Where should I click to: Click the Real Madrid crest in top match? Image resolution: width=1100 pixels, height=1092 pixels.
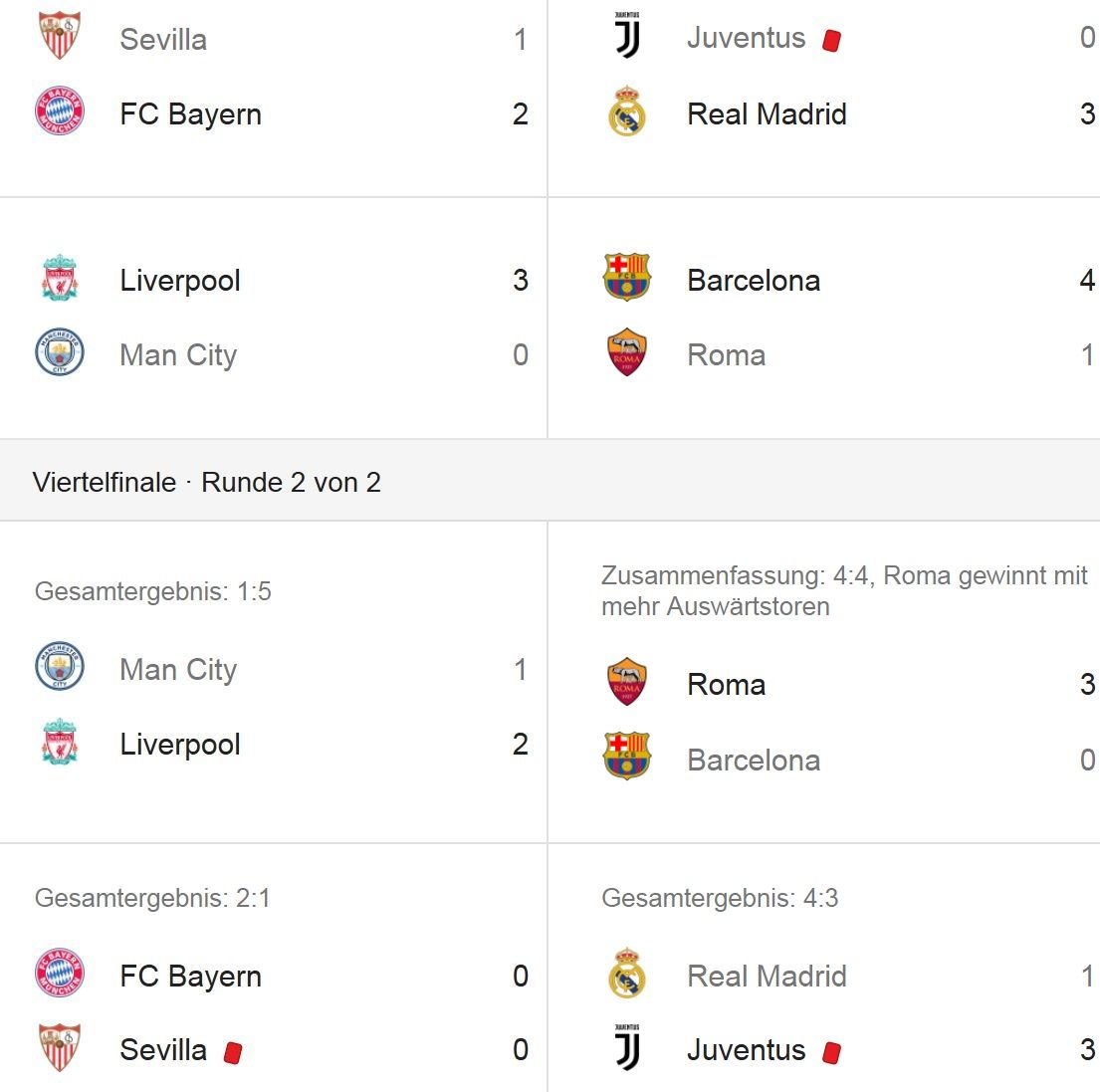click(626, 110)
